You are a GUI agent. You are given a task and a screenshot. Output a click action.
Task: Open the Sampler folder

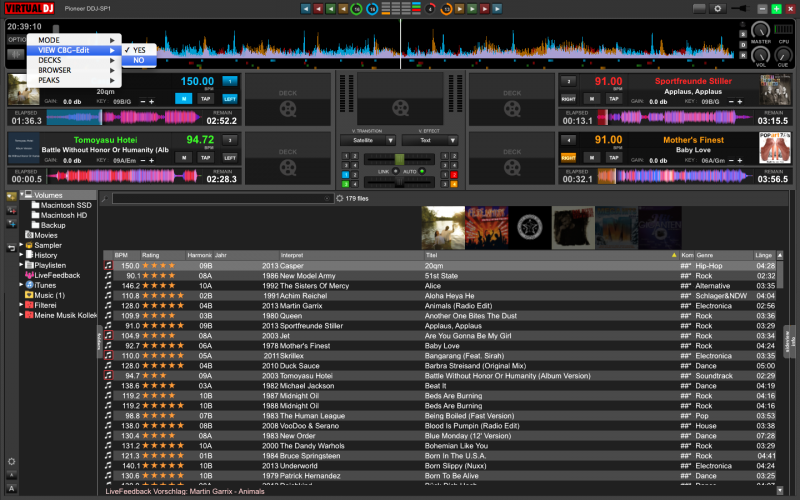[x=47, y=245]
